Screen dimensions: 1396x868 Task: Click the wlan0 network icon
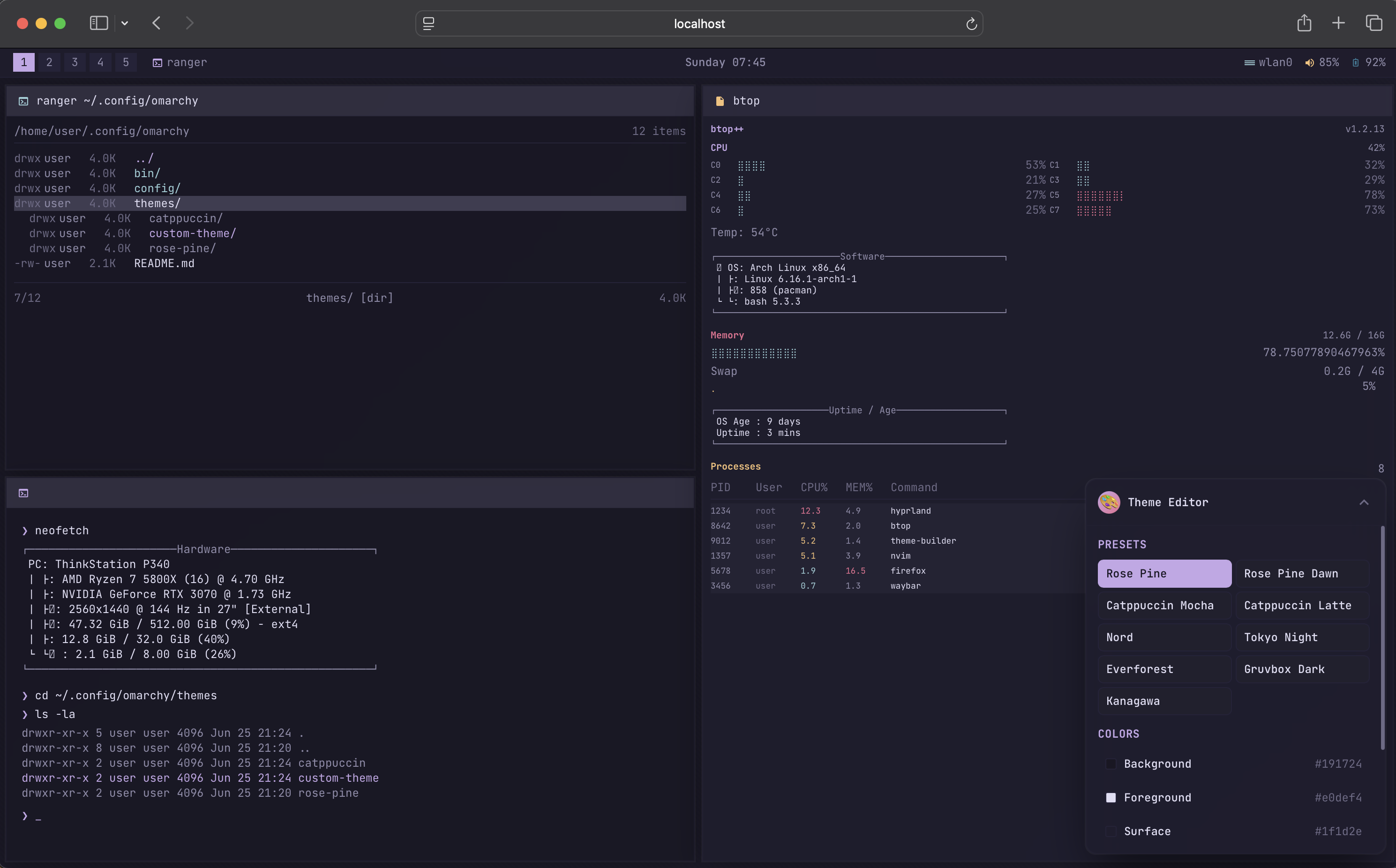1249,63
